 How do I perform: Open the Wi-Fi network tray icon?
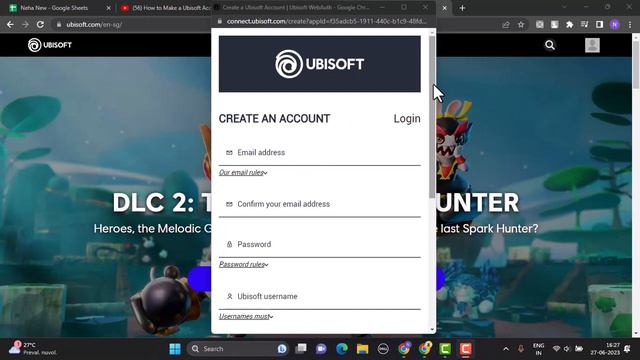[556, 349]
